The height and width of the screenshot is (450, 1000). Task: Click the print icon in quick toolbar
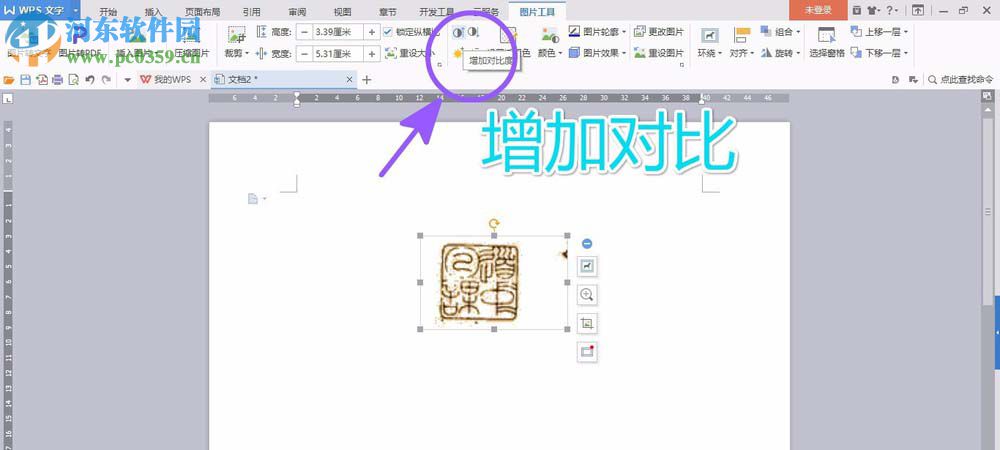click(57, 80)
